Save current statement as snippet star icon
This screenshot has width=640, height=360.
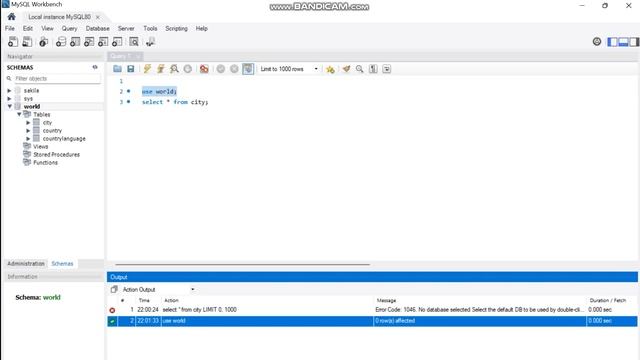point(330,69)
